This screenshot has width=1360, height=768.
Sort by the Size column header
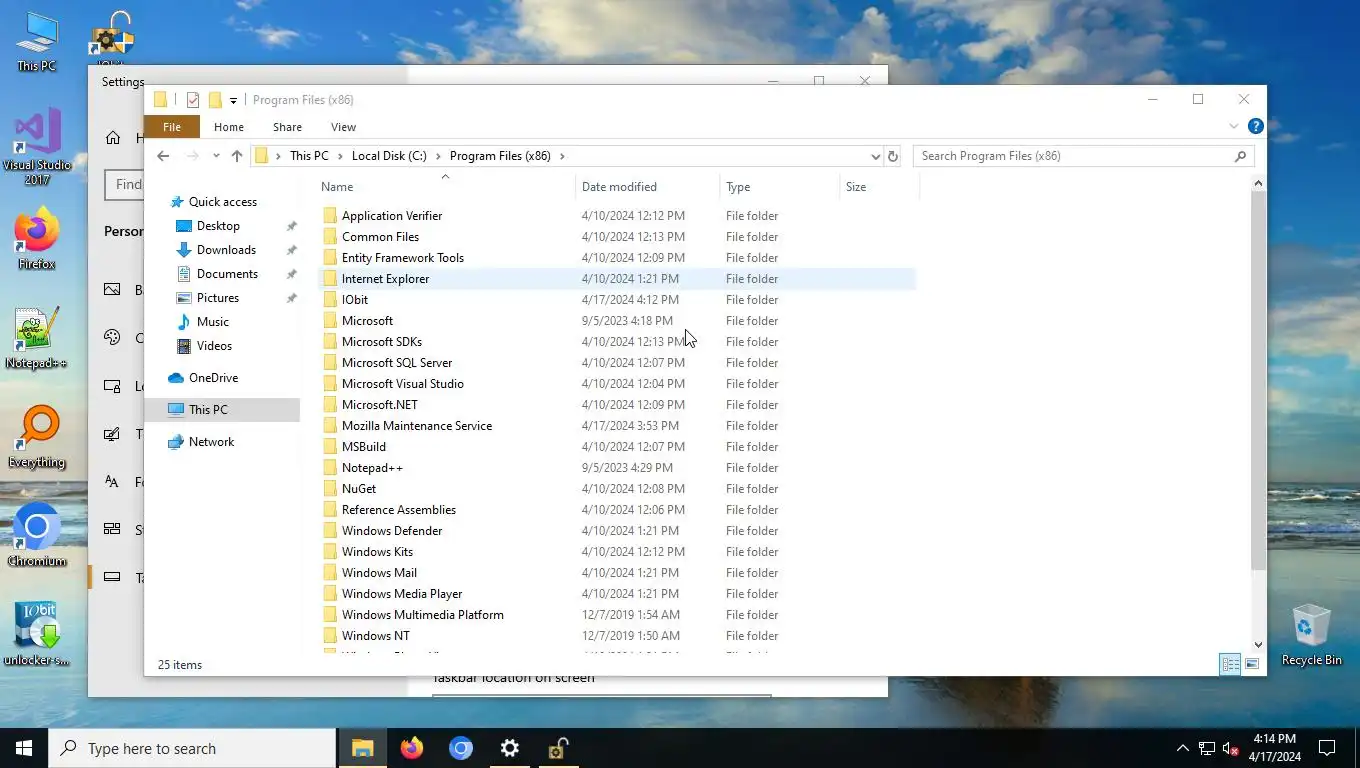tap(879, 187)
